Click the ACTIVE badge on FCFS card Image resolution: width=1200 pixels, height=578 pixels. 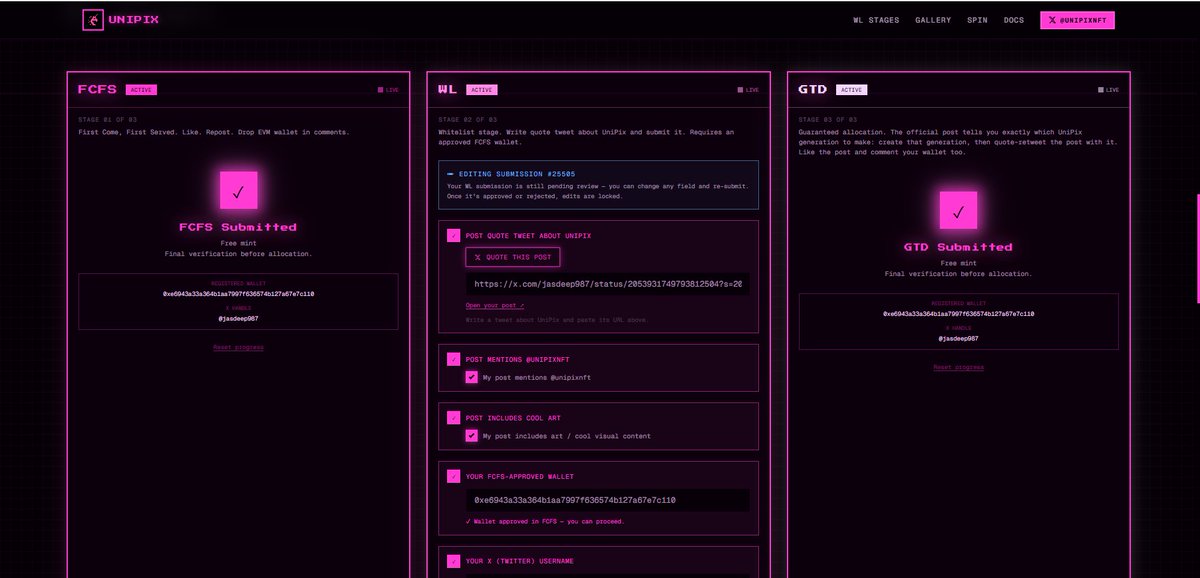click(x=141, y=89)
